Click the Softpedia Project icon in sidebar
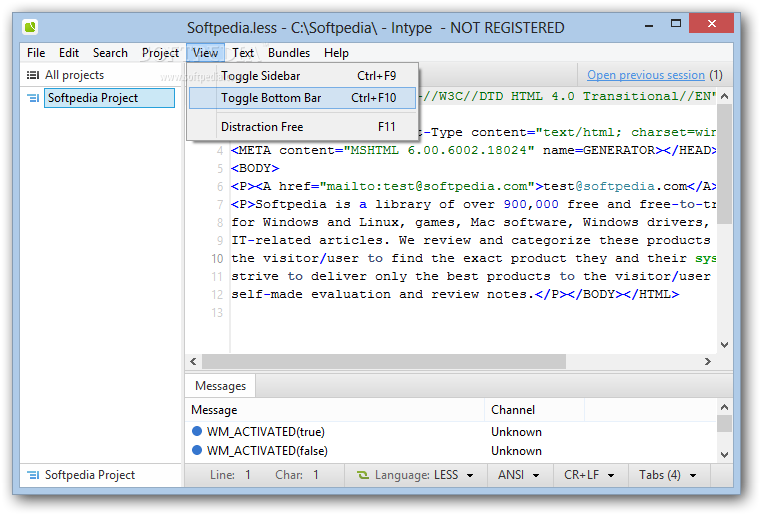The width and height of the screenshot is (761, 515). [33, 98]
